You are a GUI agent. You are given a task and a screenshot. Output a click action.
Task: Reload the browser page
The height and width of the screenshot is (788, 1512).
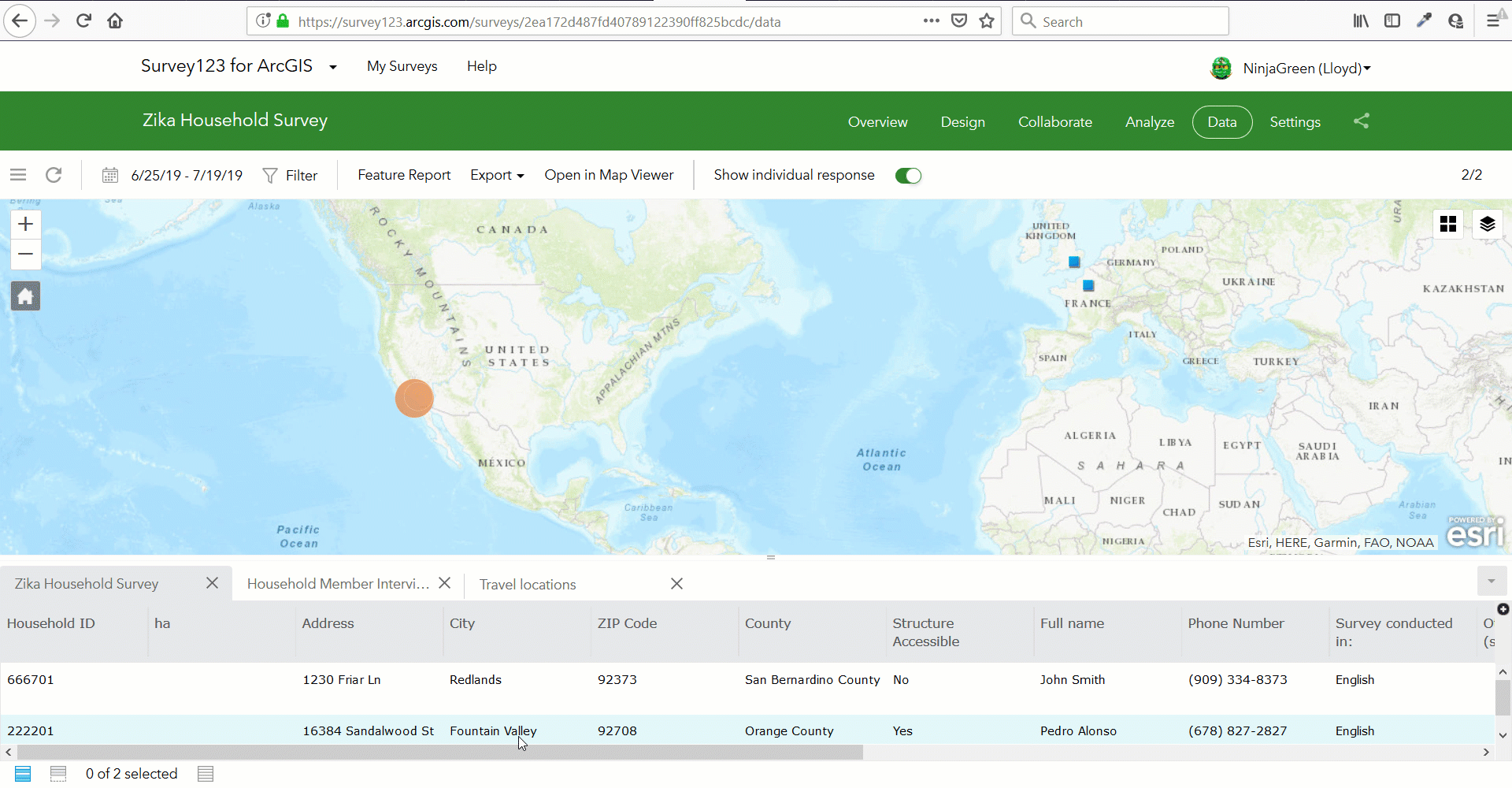[83, 21]
